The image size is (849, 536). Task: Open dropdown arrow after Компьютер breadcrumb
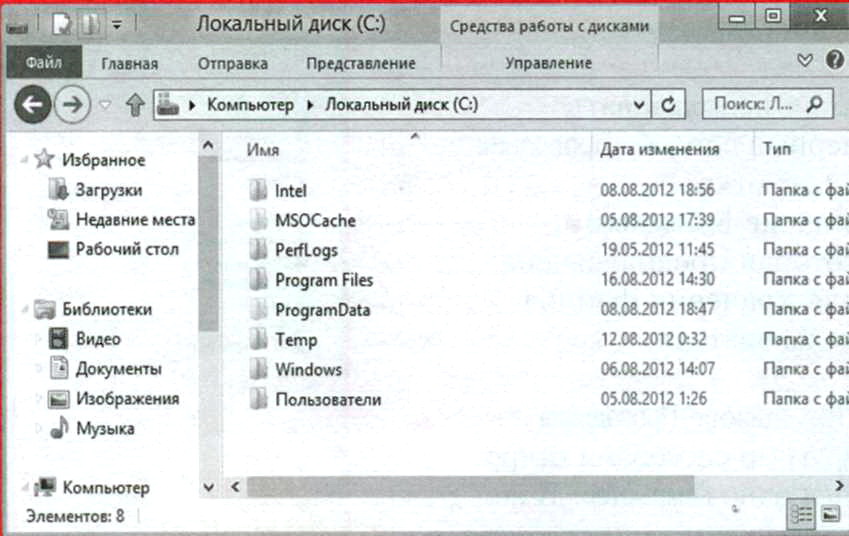310,105
